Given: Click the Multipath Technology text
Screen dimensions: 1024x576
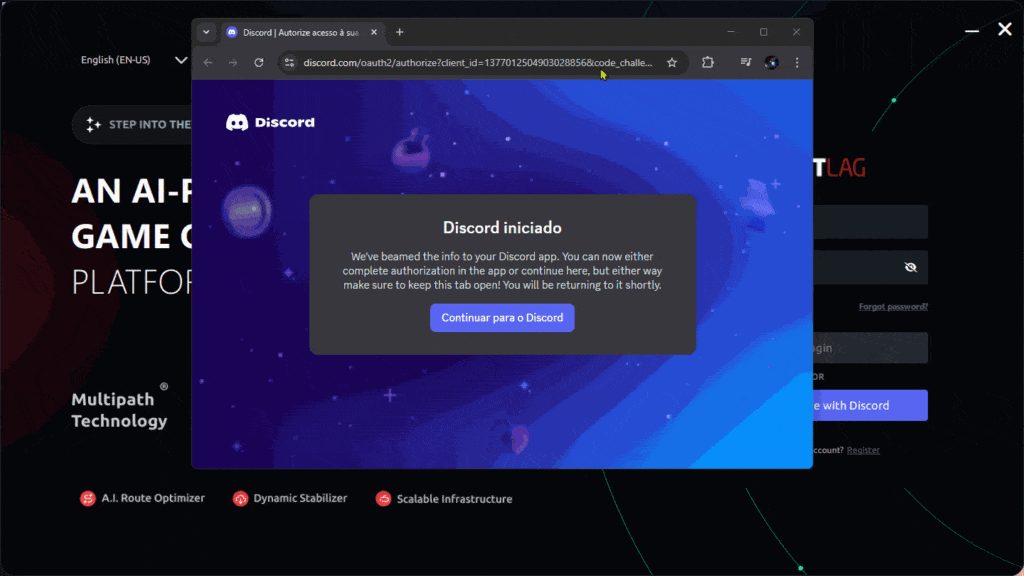Looking at the screenshot, I should pos(120,410).
